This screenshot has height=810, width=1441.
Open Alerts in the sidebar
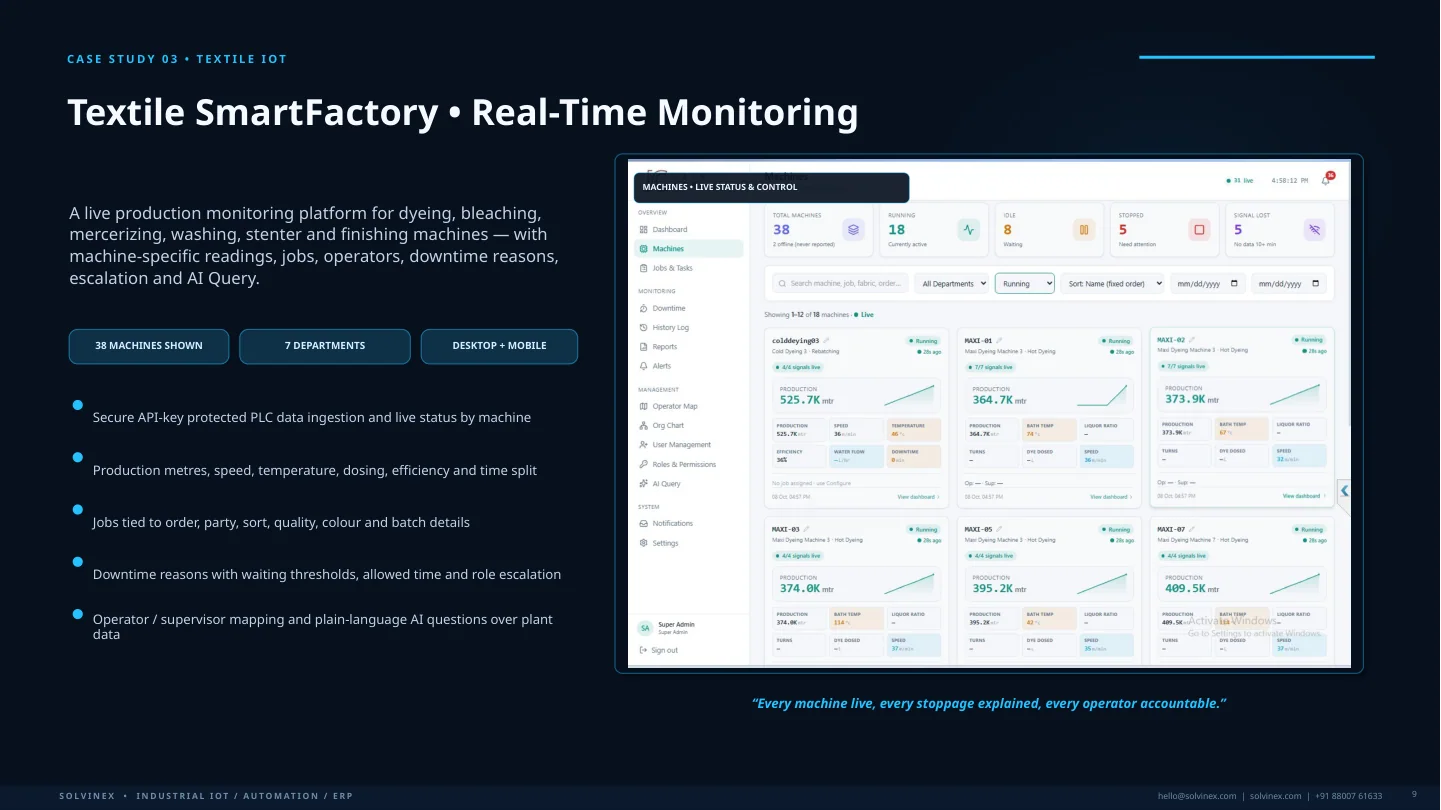pyautogui.click(x=690, y=366)
